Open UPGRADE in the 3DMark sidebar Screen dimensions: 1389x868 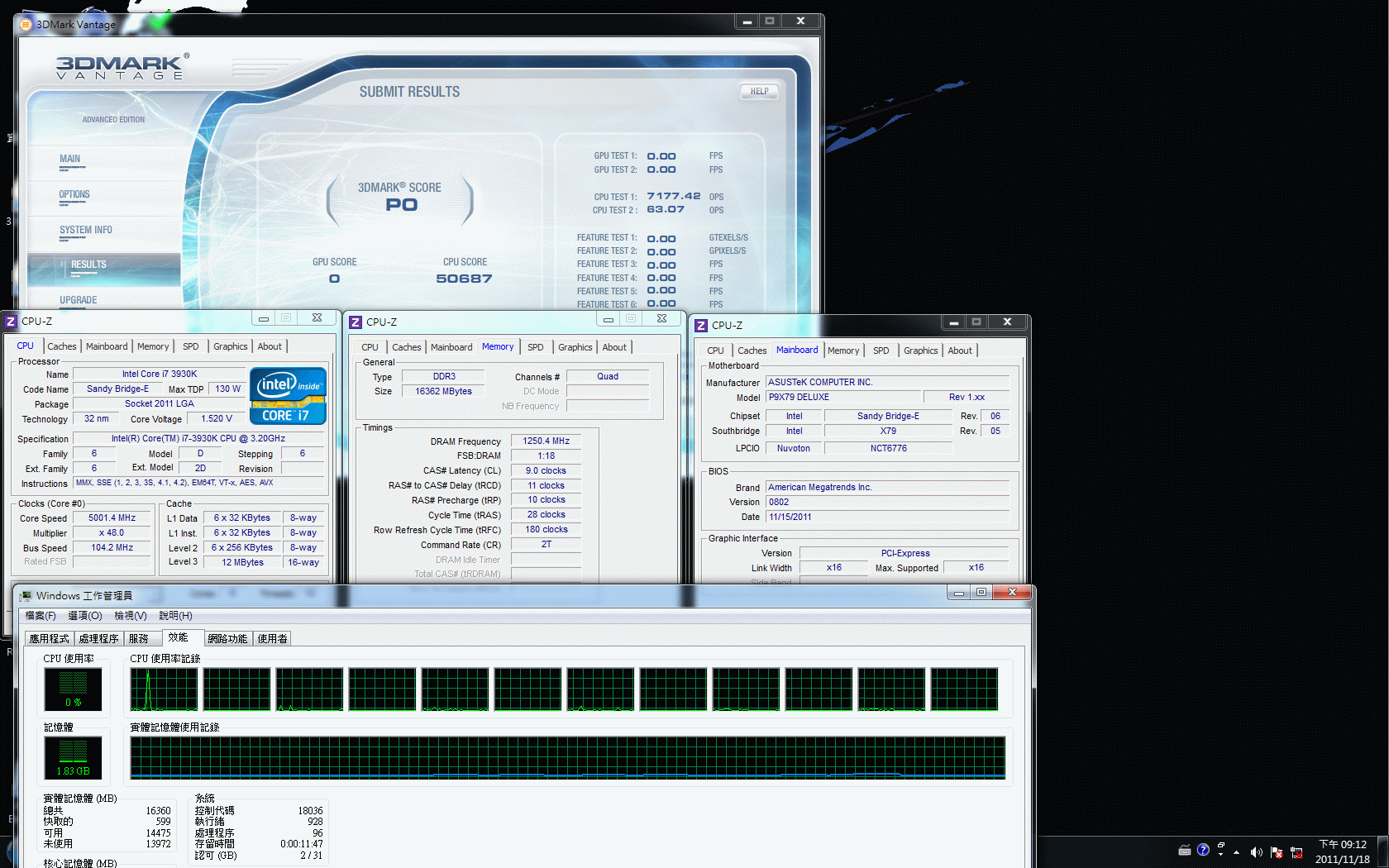click(x=79, y=300)
